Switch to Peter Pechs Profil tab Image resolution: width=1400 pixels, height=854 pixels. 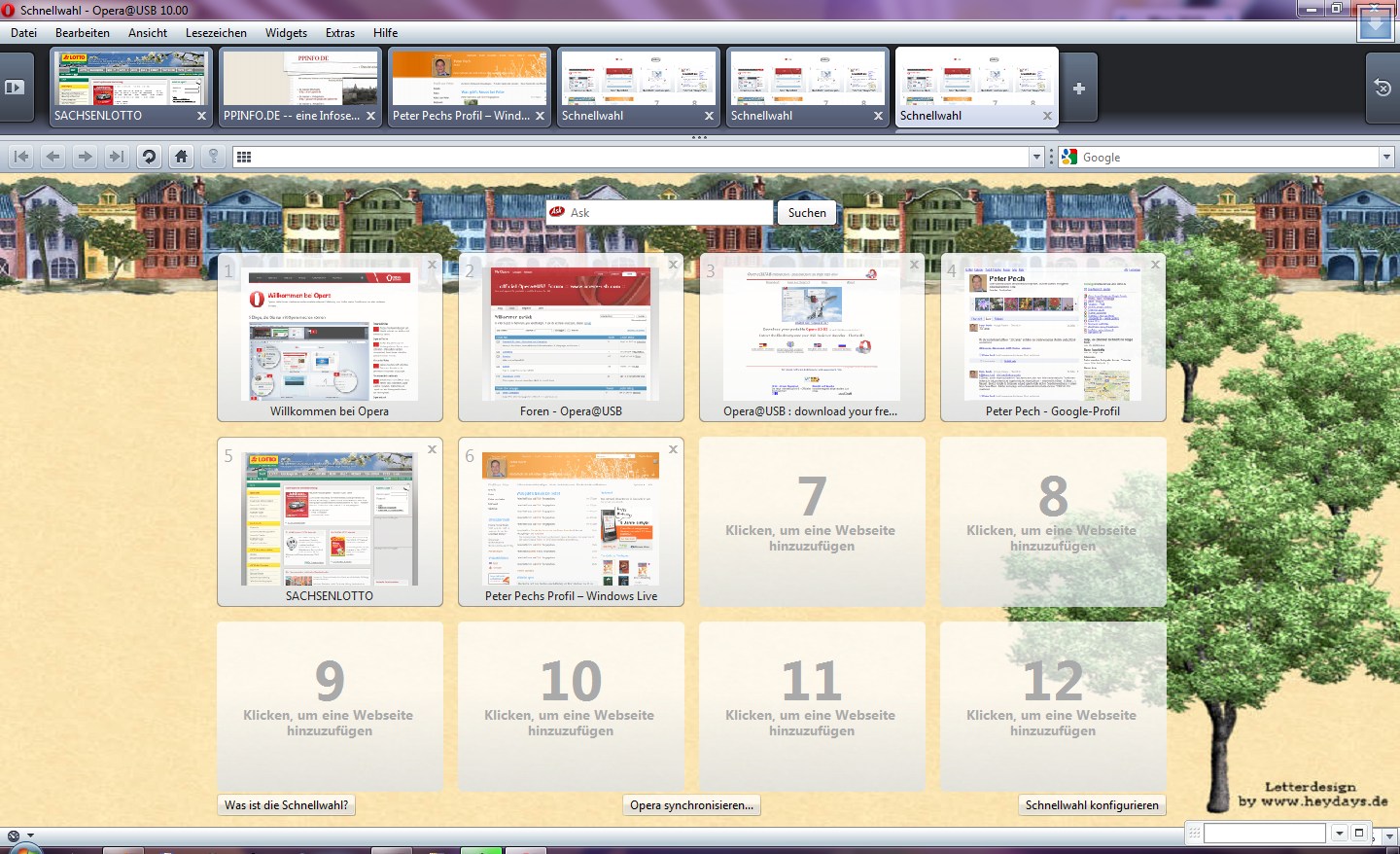point(461,116)
